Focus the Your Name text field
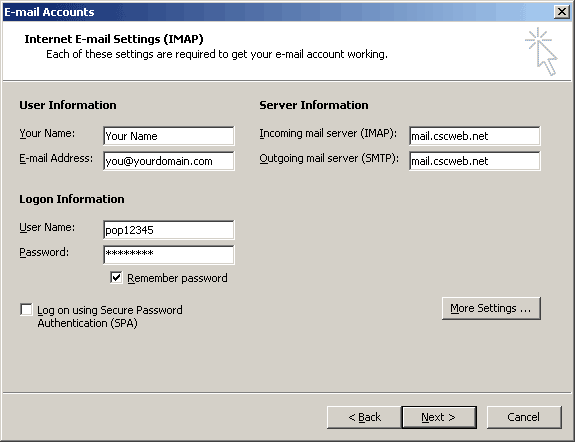This screenshot has height=442, width=575. (x=169, y=136)
